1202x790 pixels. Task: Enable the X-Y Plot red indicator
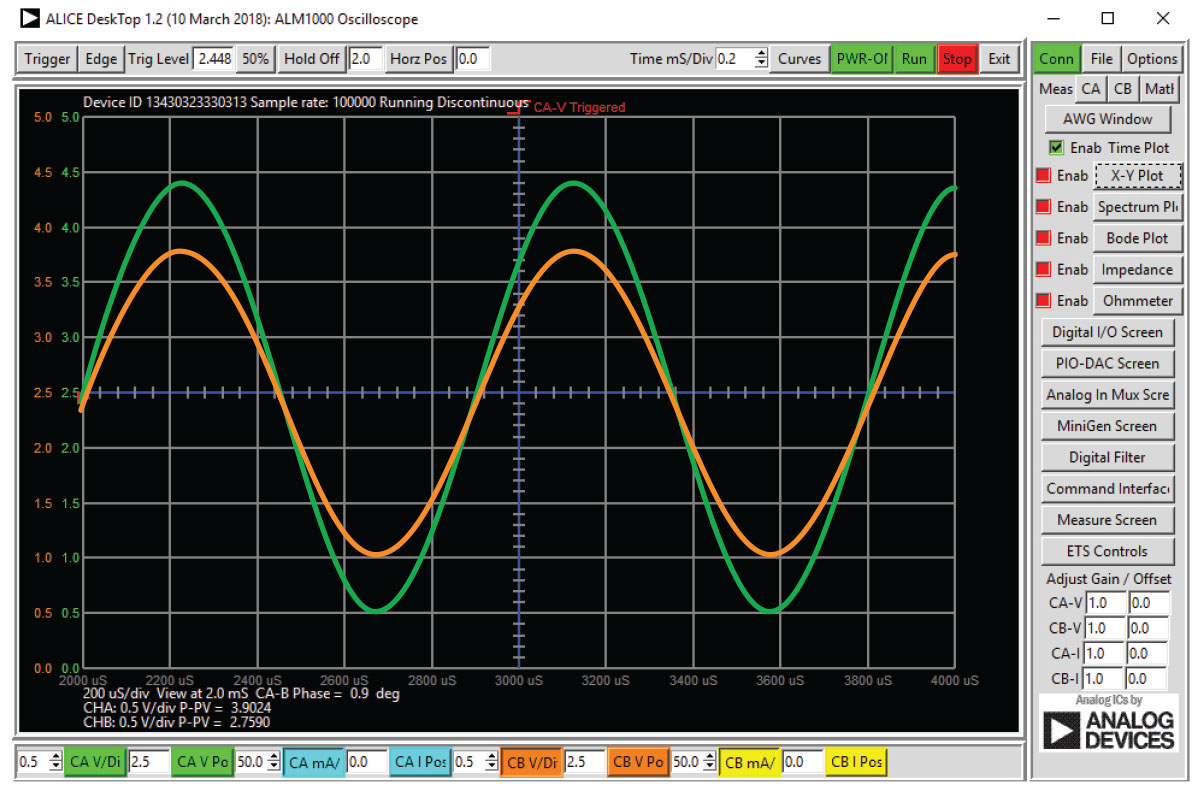[1044, 176]
